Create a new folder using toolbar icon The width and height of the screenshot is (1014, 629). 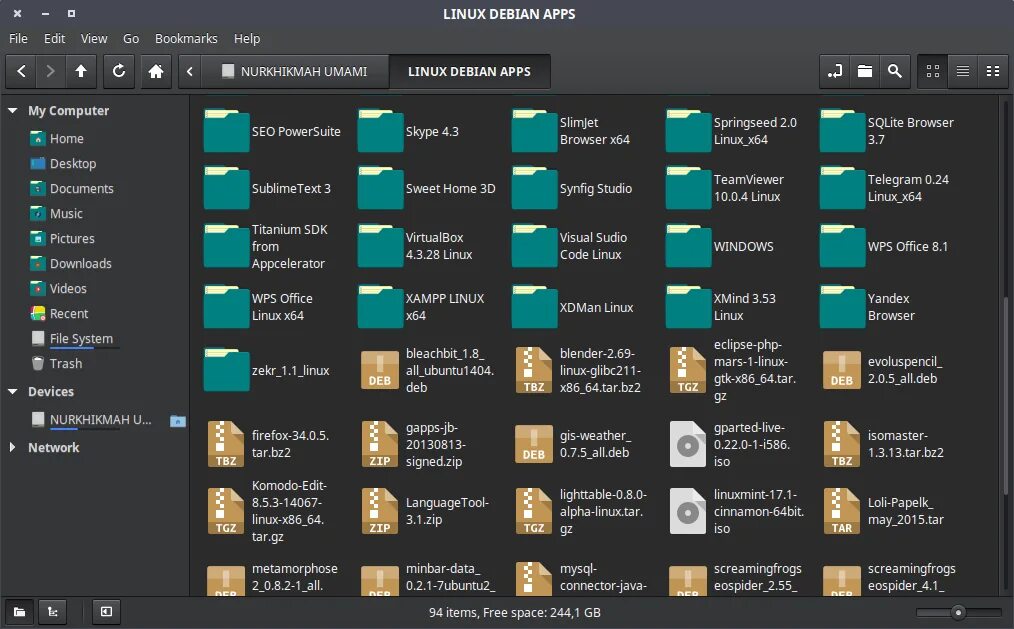[865, 71]
